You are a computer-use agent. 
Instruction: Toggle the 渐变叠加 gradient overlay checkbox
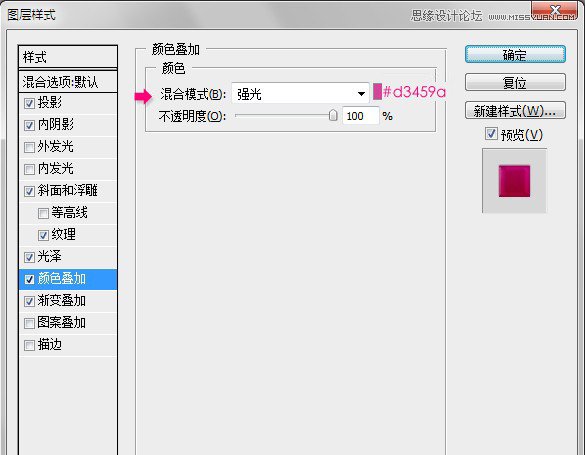tap(29, 301)
